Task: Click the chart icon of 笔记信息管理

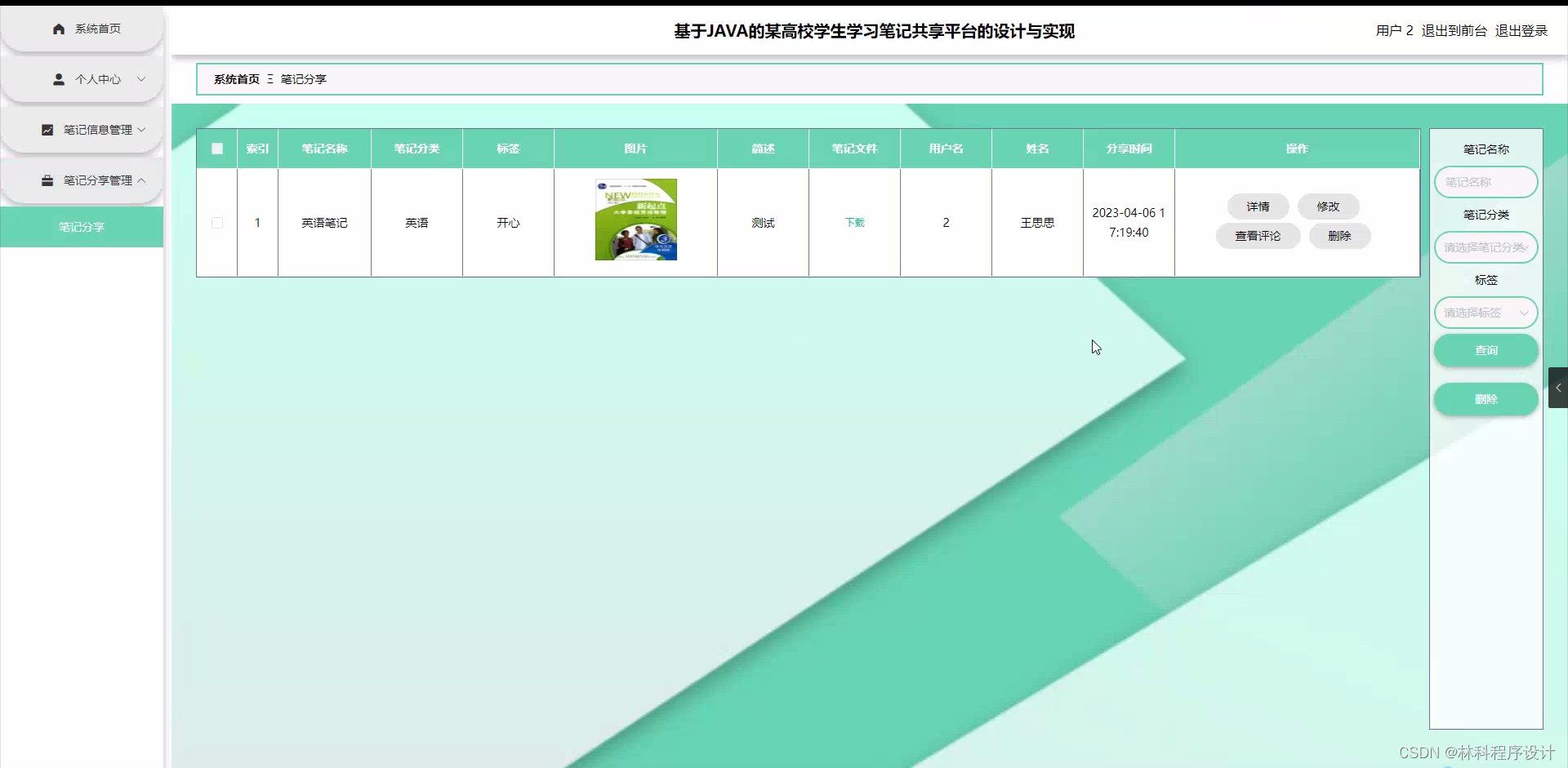Action: [x=47, y=130]
